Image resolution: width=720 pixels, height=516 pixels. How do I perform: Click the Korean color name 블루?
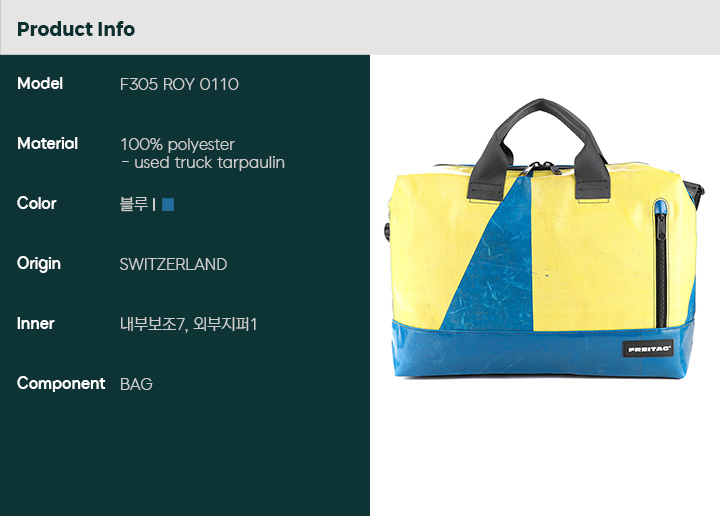point(134,204)
